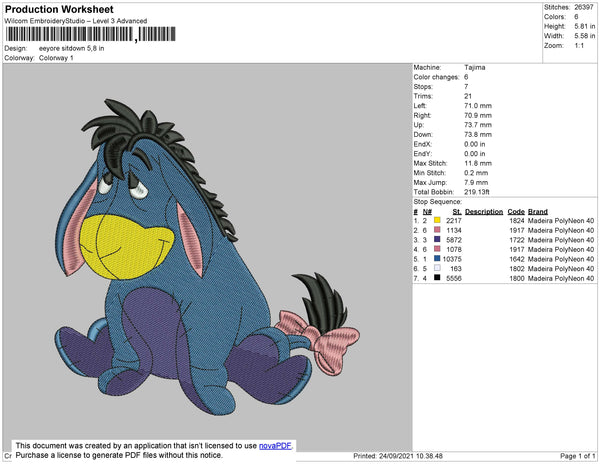Click the Down value '73.8 mm'

click(x=478, y=135)
